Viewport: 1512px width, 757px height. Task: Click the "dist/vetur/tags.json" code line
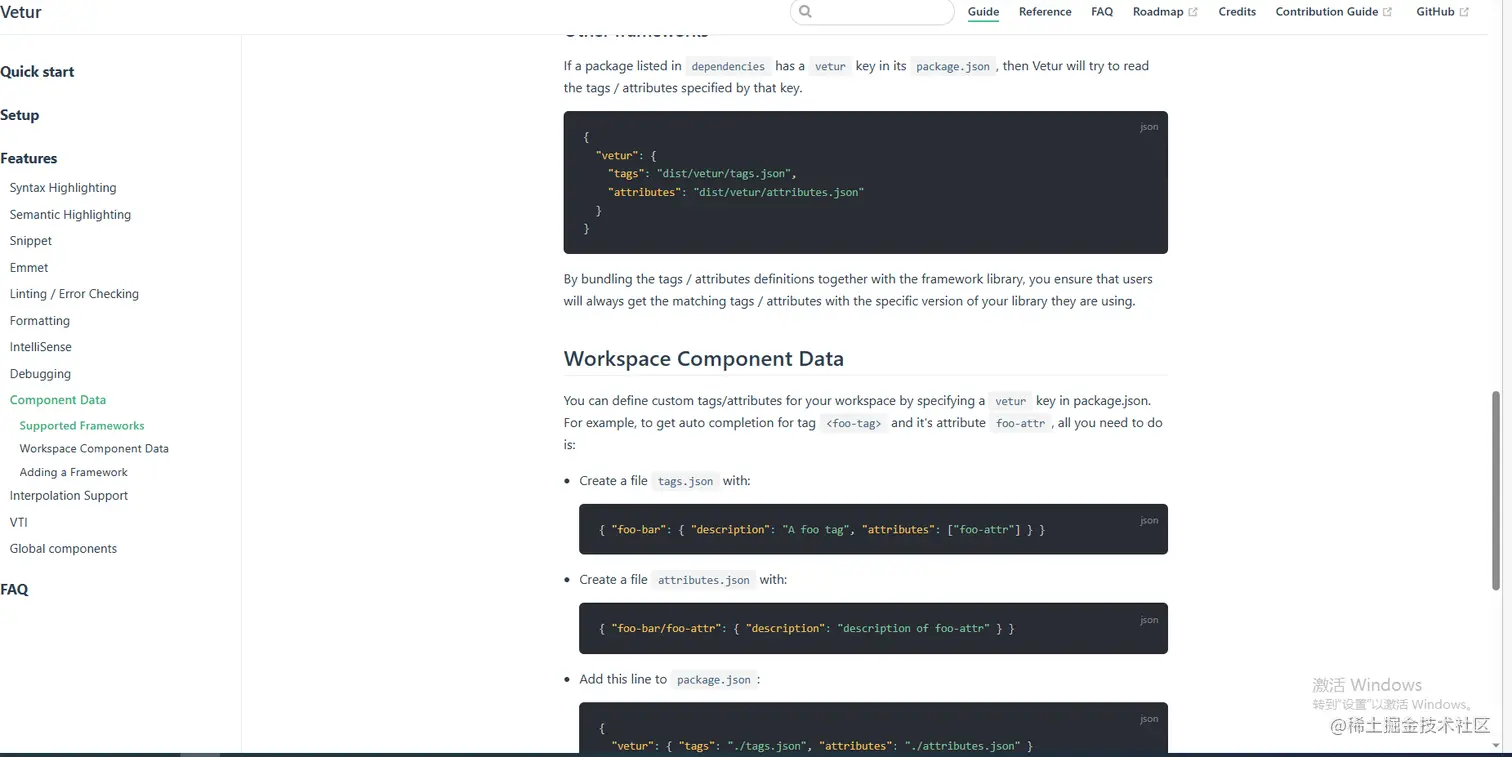(702, 174)
